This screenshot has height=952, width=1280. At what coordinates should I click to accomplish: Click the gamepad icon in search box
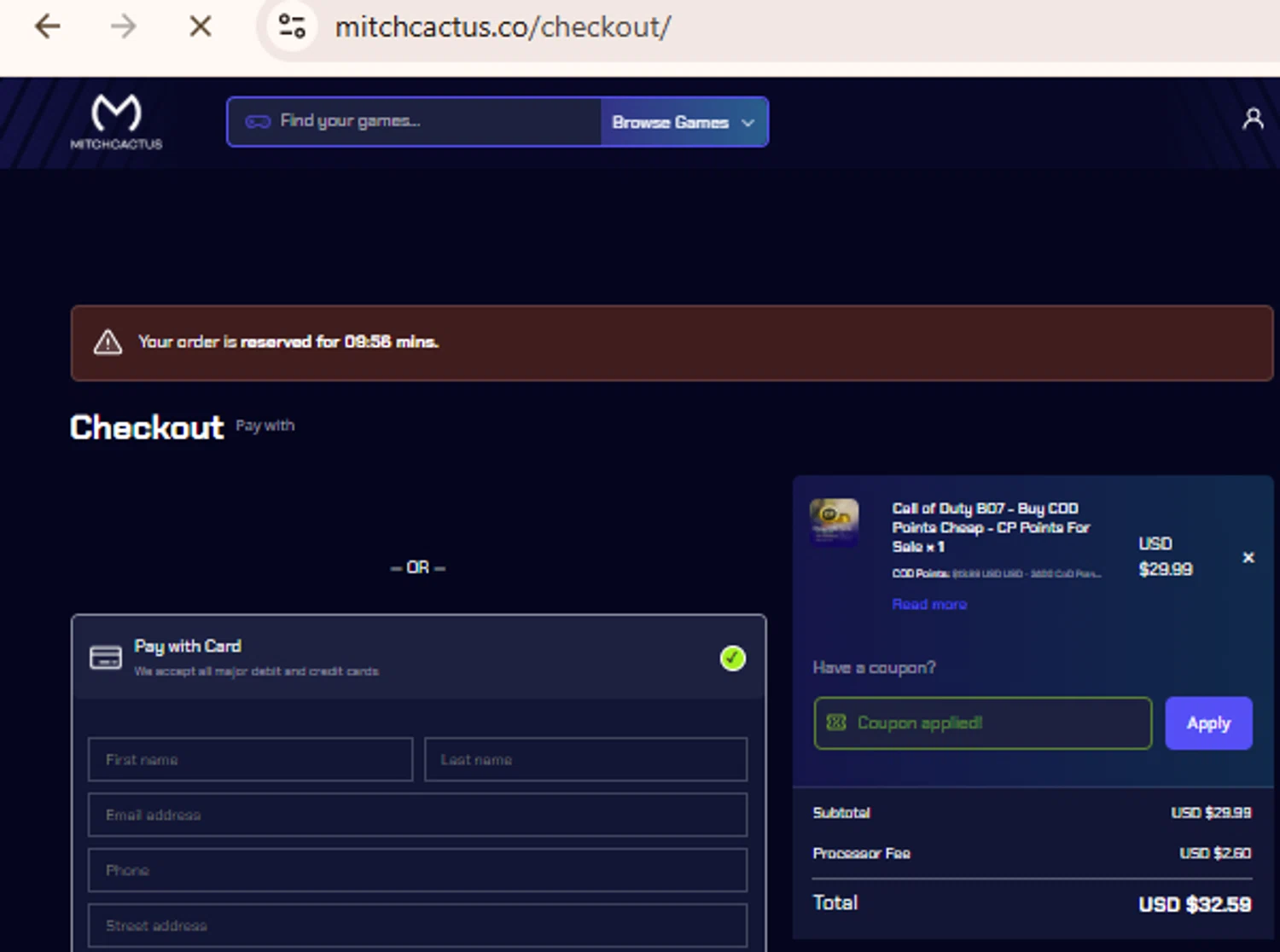click(x=258, y=122)
